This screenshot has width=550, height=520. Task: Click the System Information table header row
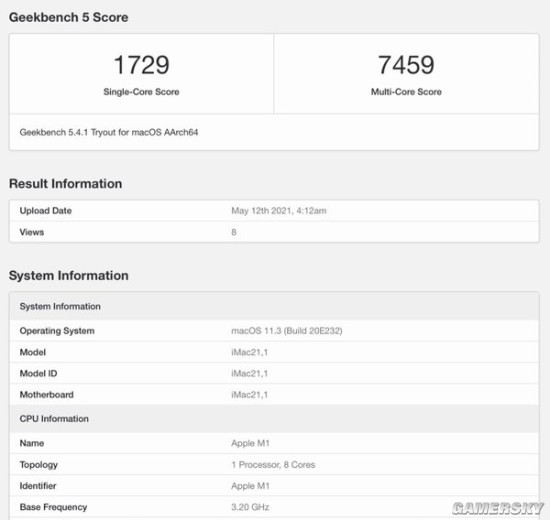(274, 306)
